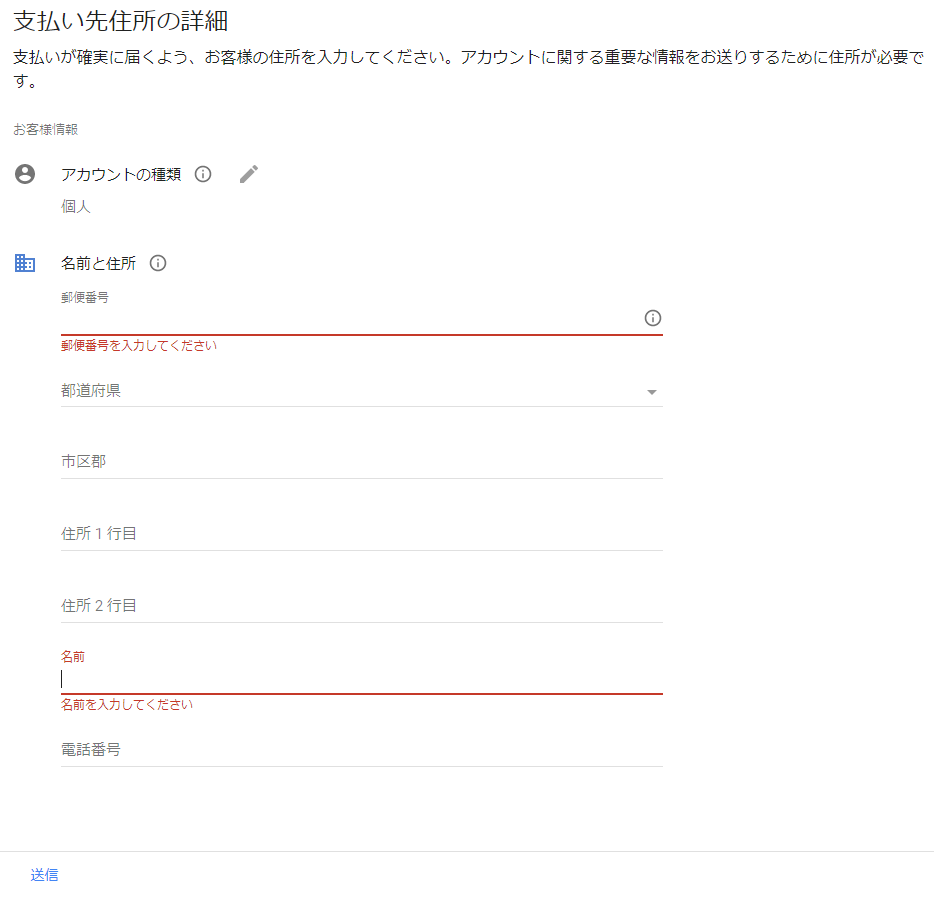Open the 都道府県 prefecture dropdown
Screen dimensions: 934x899
[x=362, y=391]
